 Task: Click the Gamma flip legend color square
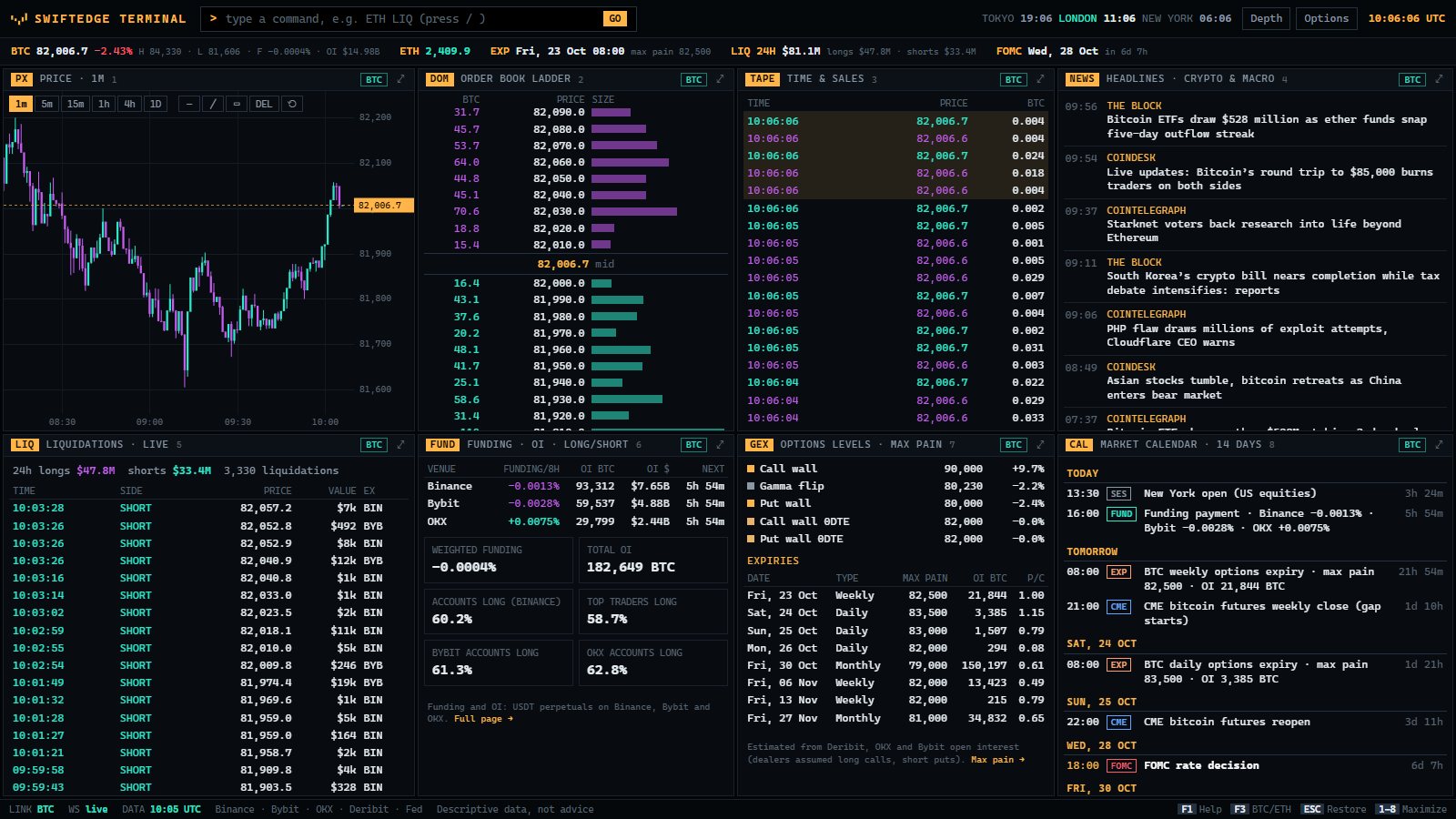(x=751, y=487)
